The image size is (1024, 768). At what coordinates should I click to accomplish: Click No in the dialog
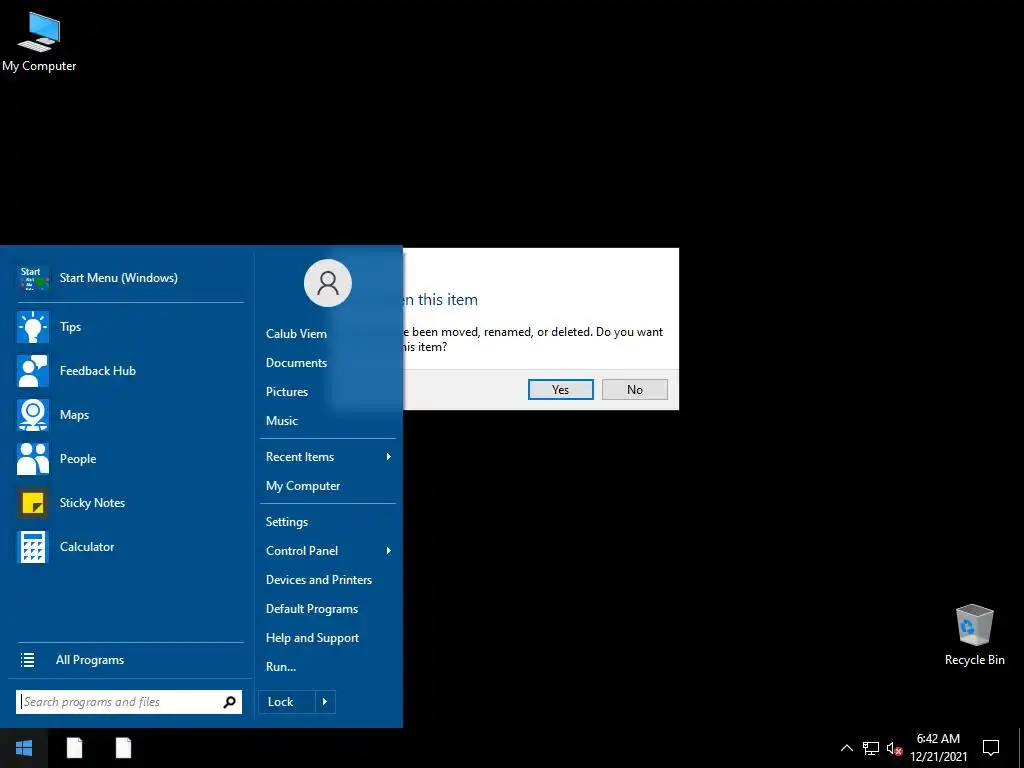coord(635,389)
